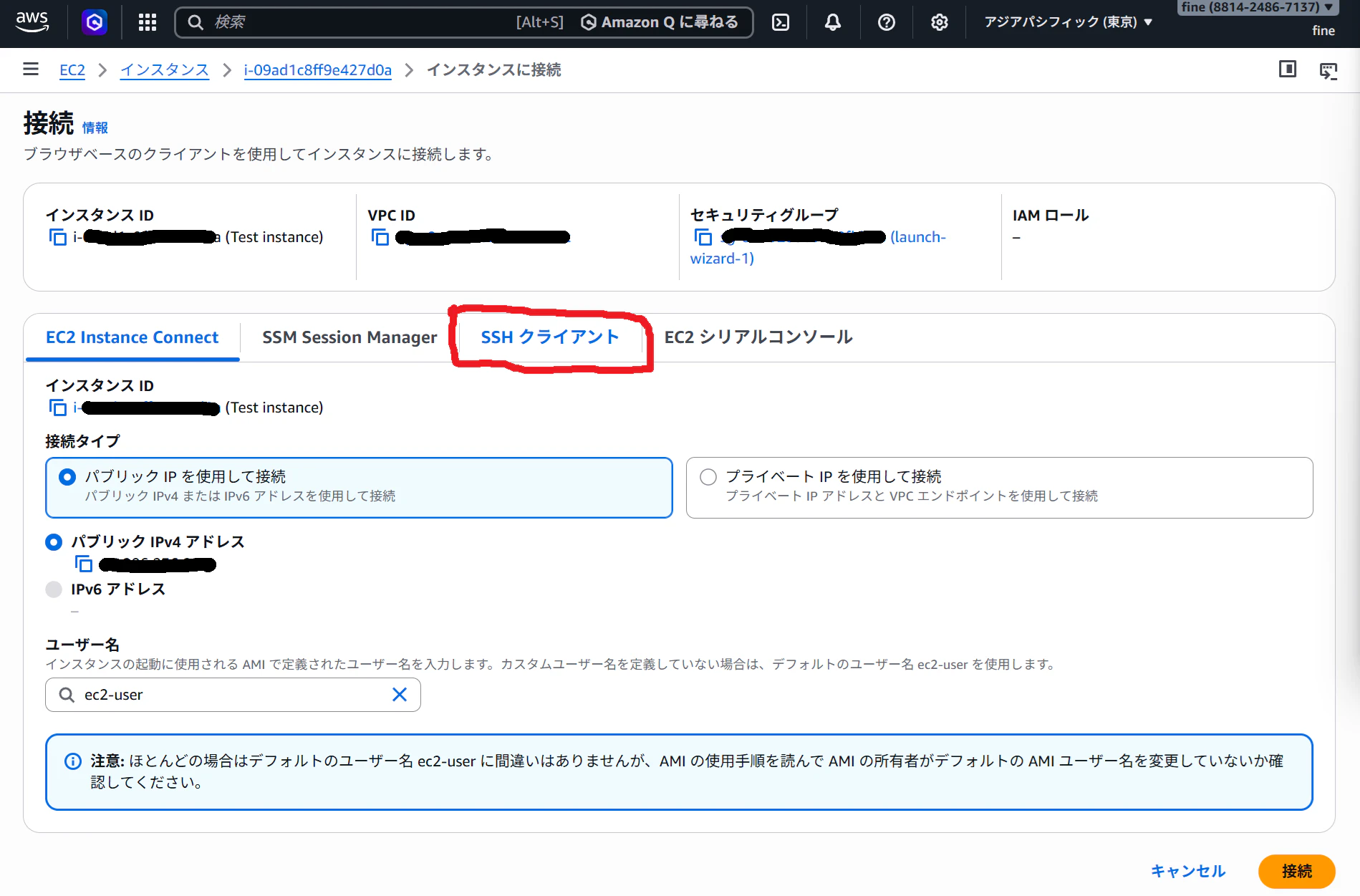Click the orange 接続 button
This screenshot has height=896, width=1360.
pyautogui.click(x=1297, y=871)
